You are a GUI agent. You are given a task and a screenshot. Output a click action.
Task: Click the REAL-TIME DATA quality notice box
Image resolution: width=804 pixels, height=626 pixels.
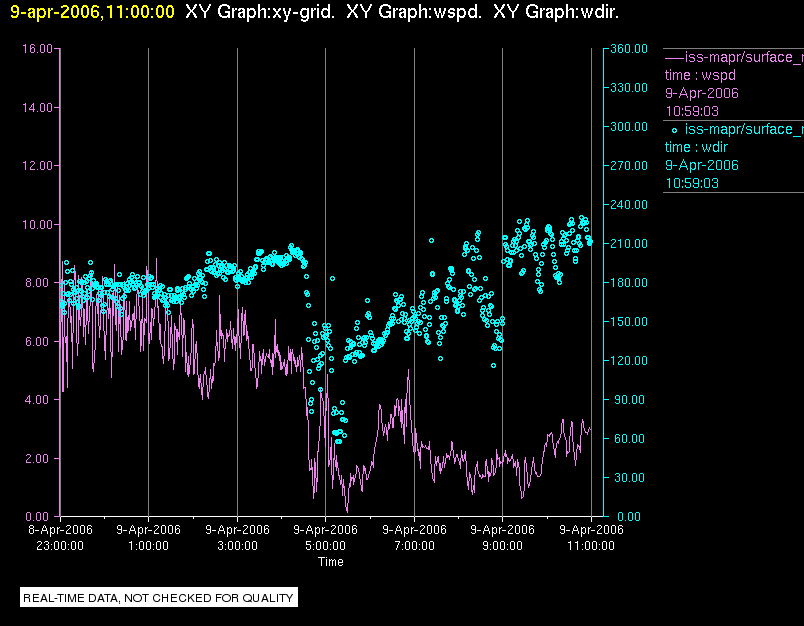tap(158, 598)
